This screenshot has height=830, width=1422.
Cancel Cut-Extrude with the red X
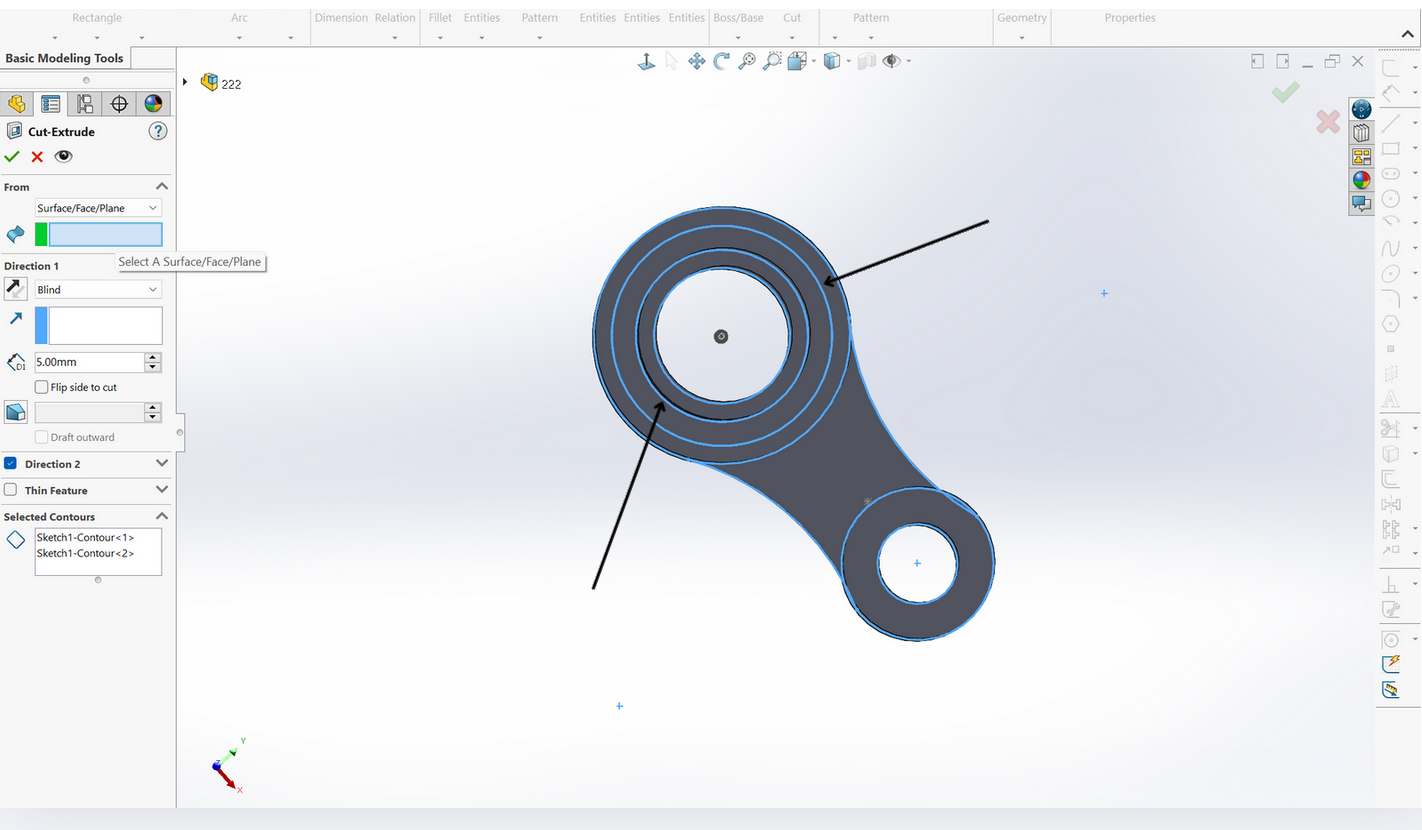37,157
